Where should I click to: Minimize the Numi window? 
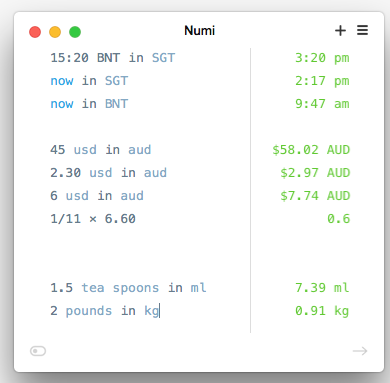[55, 32]
